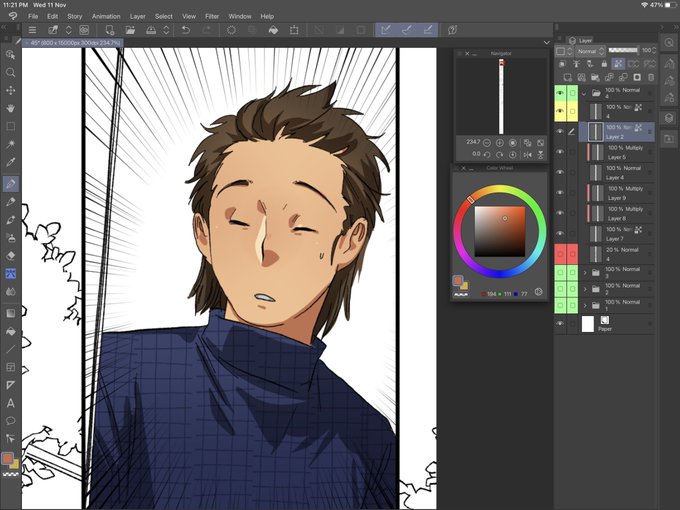680x510 pixels.
Task: Hide the Paper layer eye icon
Action: click(560, 324)
